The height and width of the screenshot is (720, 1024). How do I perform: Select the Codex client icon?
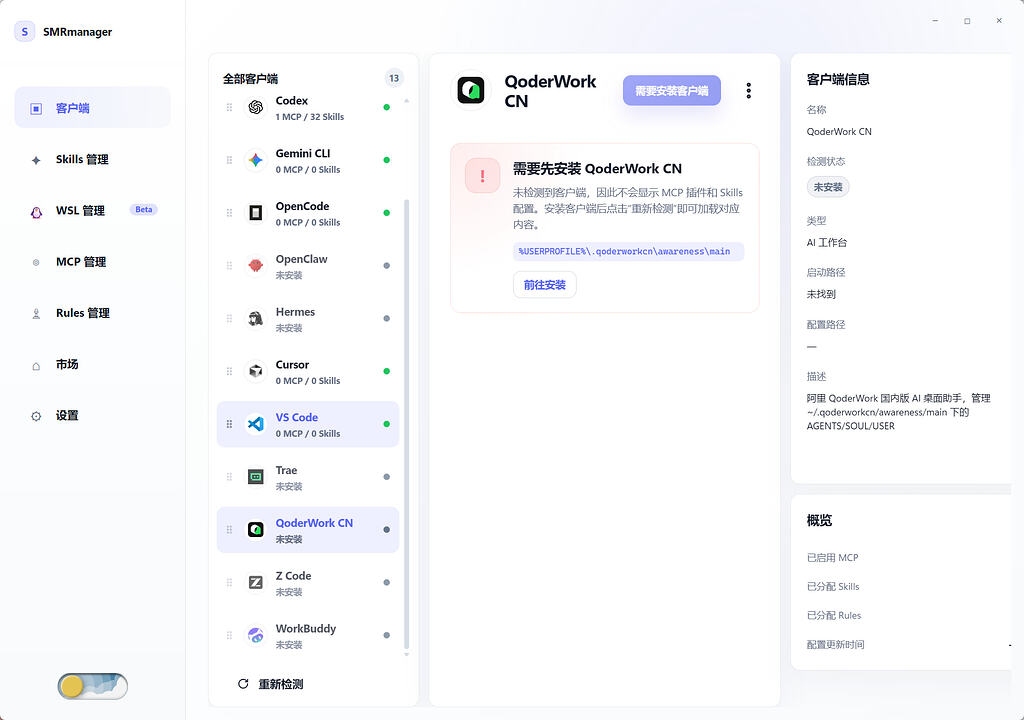pyautogui.click(x=255, y=107)
